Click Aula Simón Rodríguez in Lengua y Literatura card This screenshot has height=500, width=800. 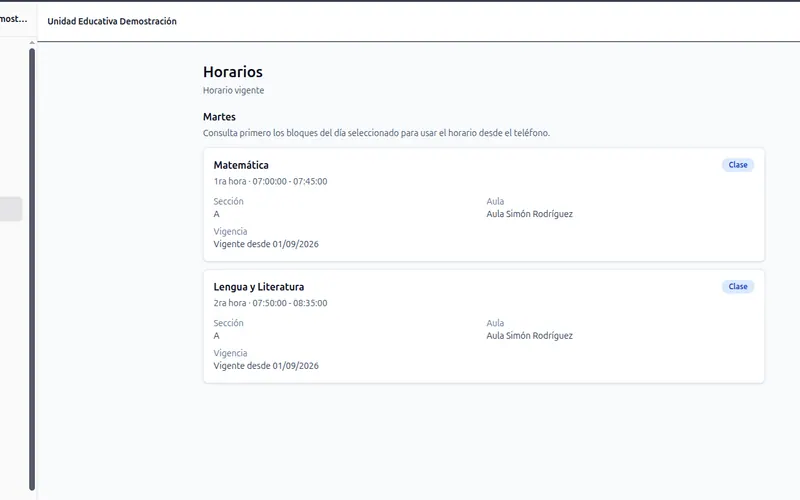(x=530, y=336)
